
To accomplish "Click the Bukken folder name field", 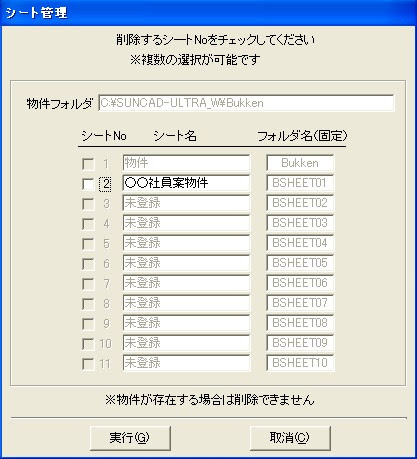I will click(x=300, y=163).
